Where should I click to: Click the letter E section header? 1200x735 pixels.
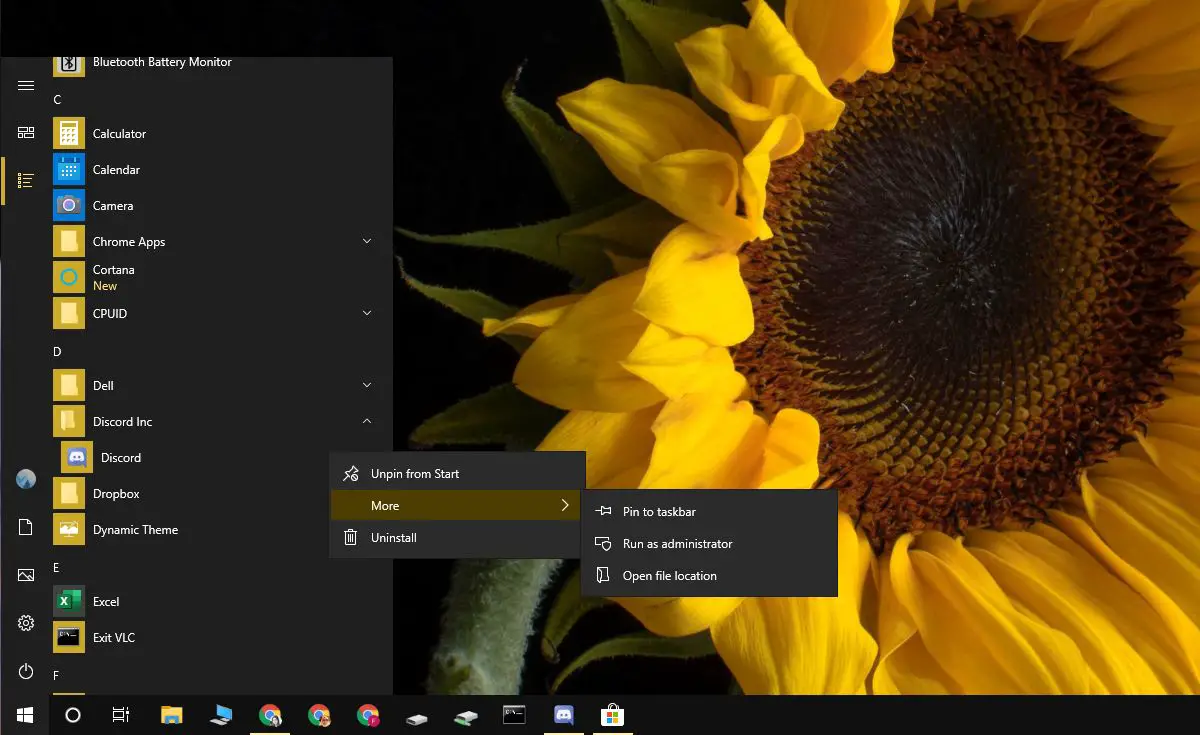[57, 568]
